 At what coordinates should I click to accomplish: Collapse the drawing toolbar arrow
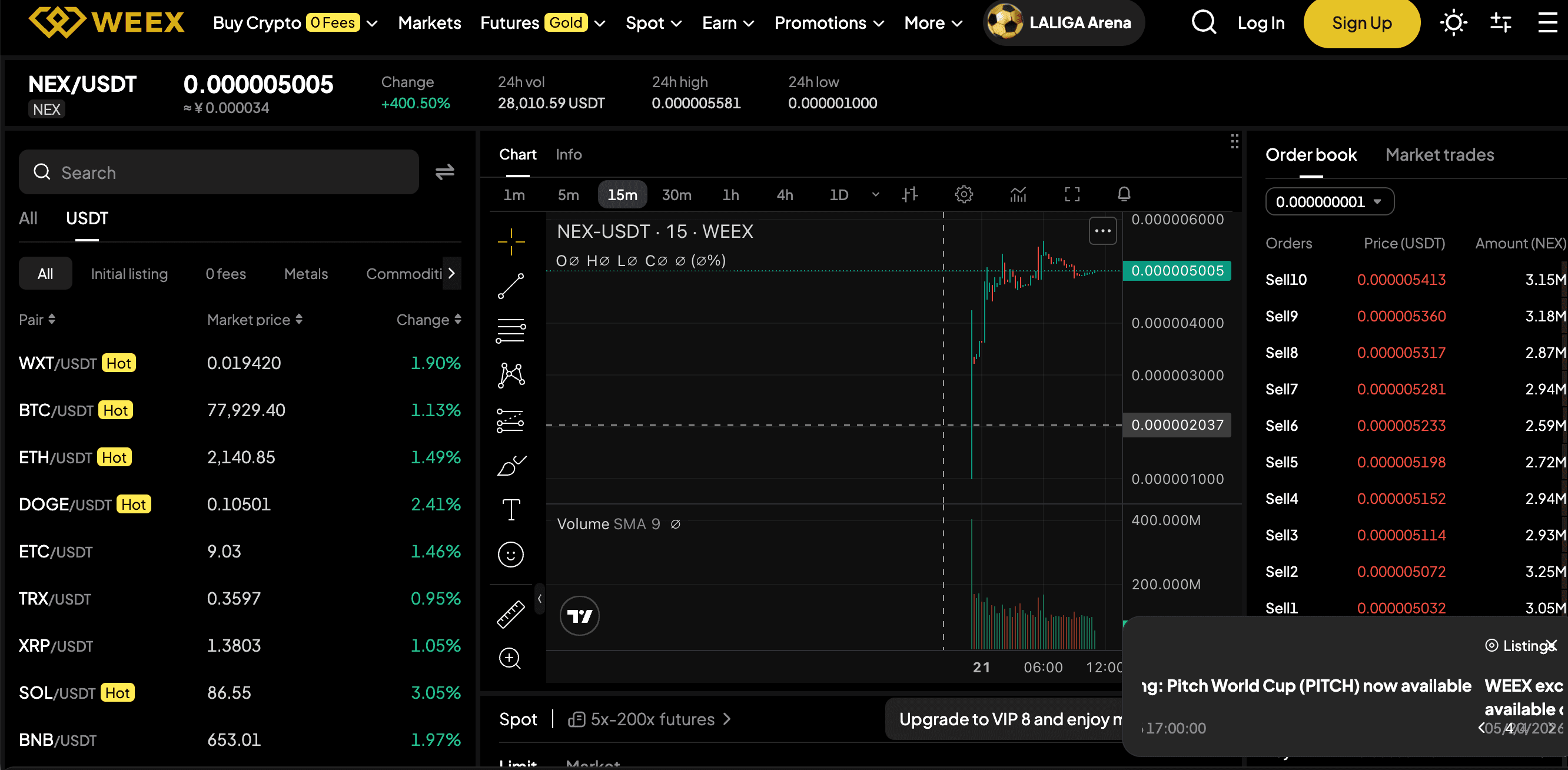(539, 599)
